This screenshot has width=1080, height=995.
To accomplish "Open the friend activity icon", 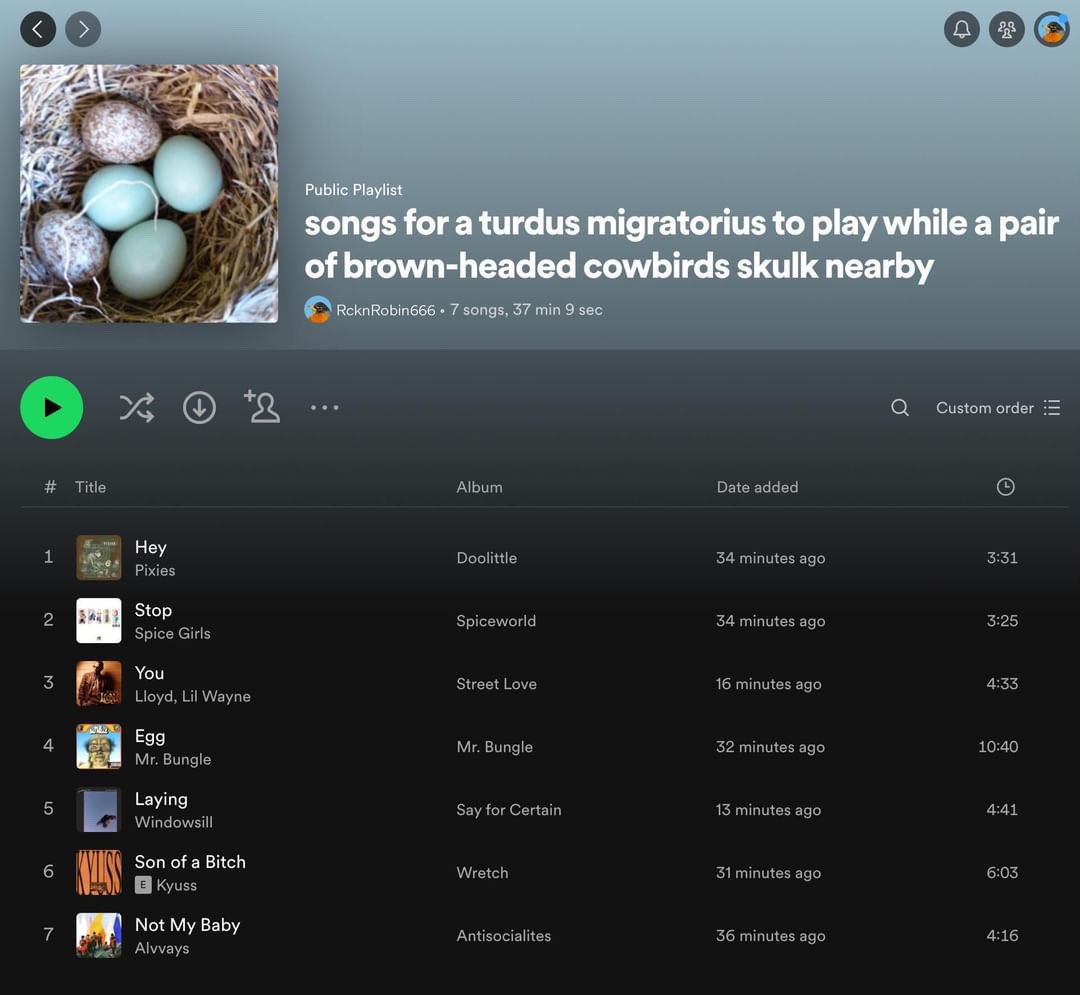I will 1006,29.
